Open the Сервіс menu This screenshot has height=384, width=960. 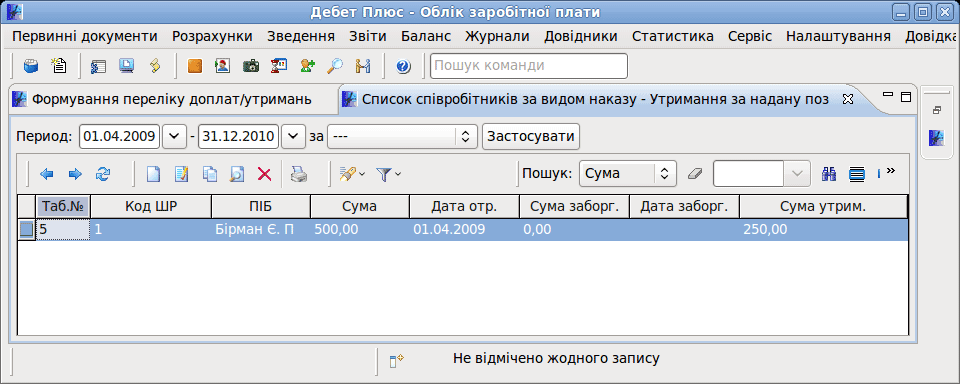coord(750,36)
